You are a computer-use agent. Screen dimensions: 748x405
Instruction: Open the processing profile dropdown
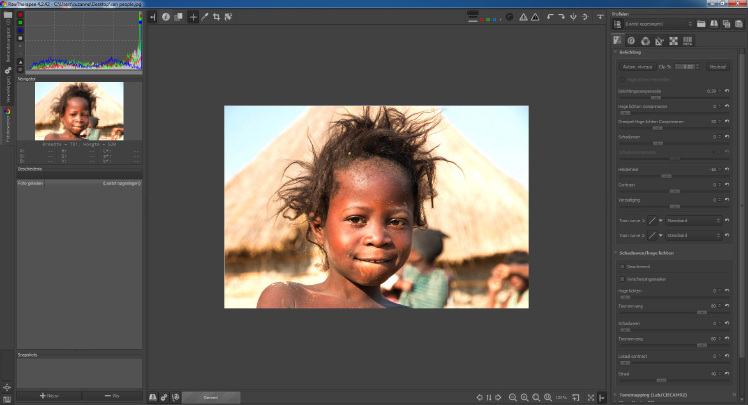click(x=658, y=24)
